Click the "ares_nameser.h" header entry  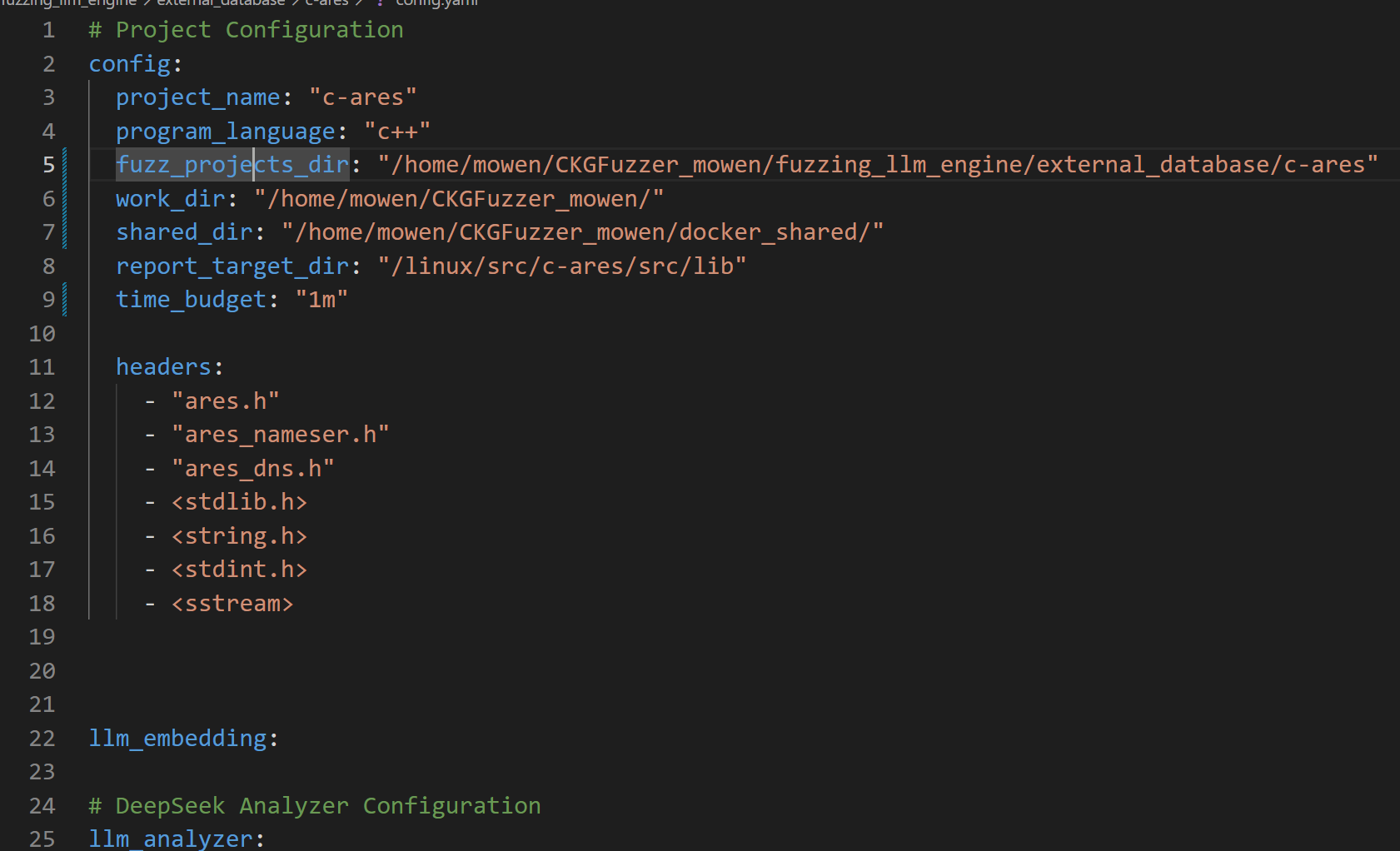click(x=280, y=435)
